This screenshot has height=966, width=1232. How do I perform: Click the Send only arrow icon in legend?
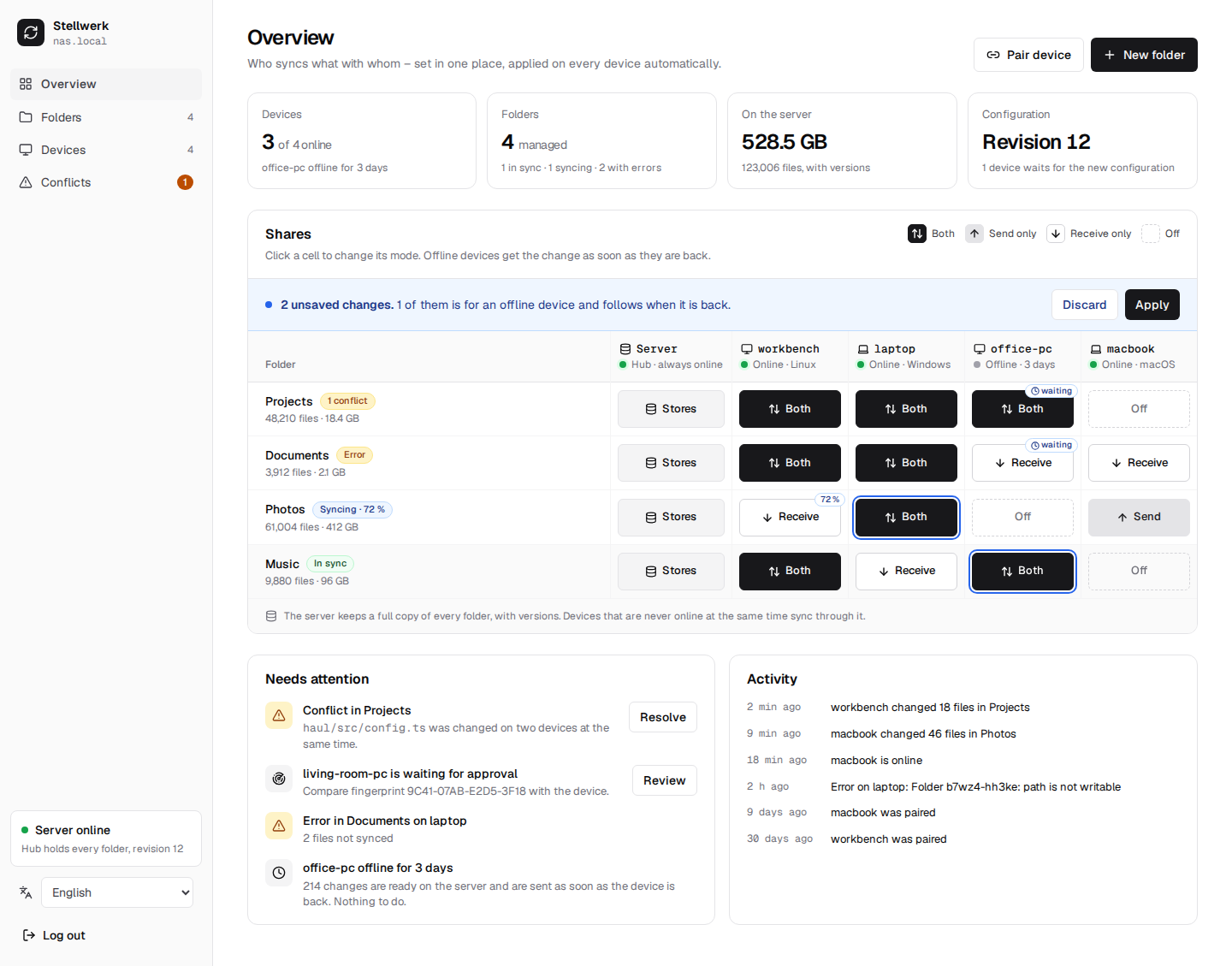[x=974, y=234]
